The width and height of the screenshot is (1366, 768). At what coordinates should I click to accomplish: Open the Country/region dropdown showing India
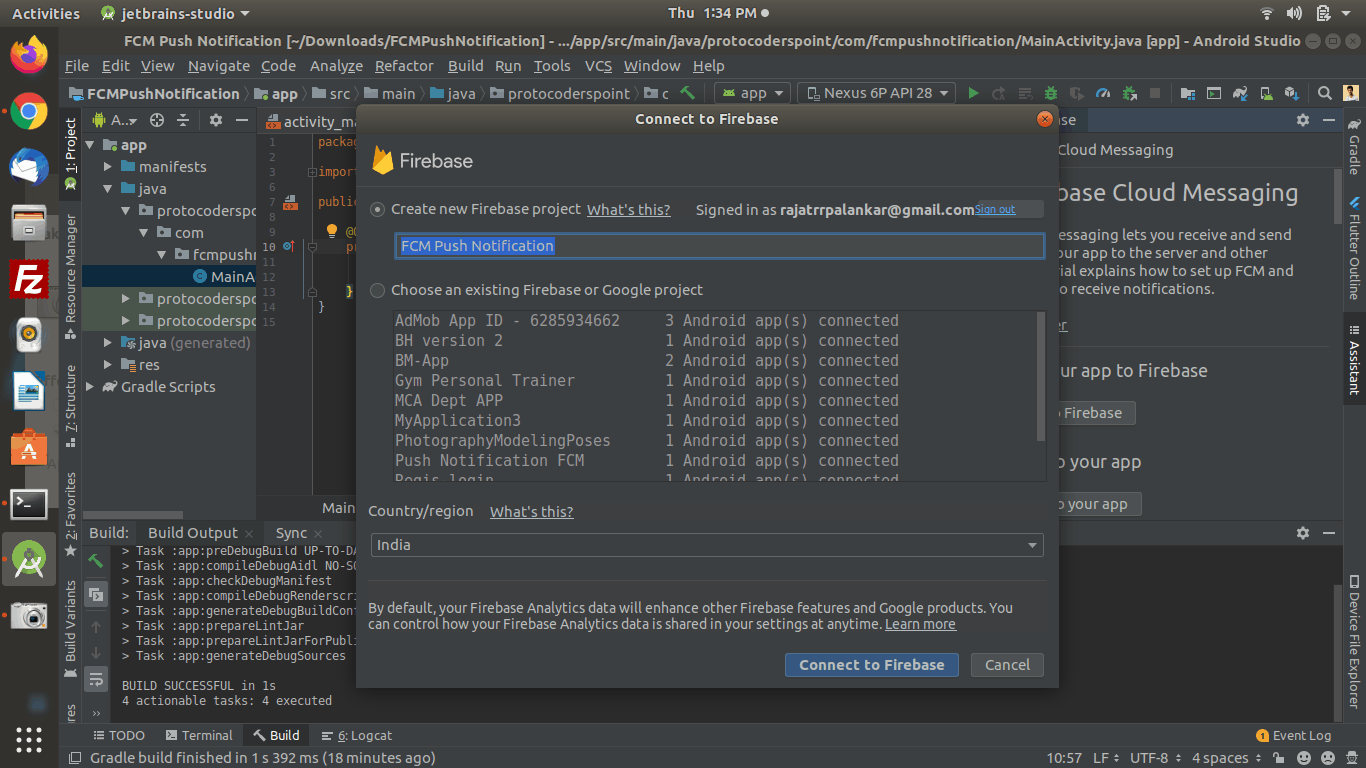tap(706, 545)
